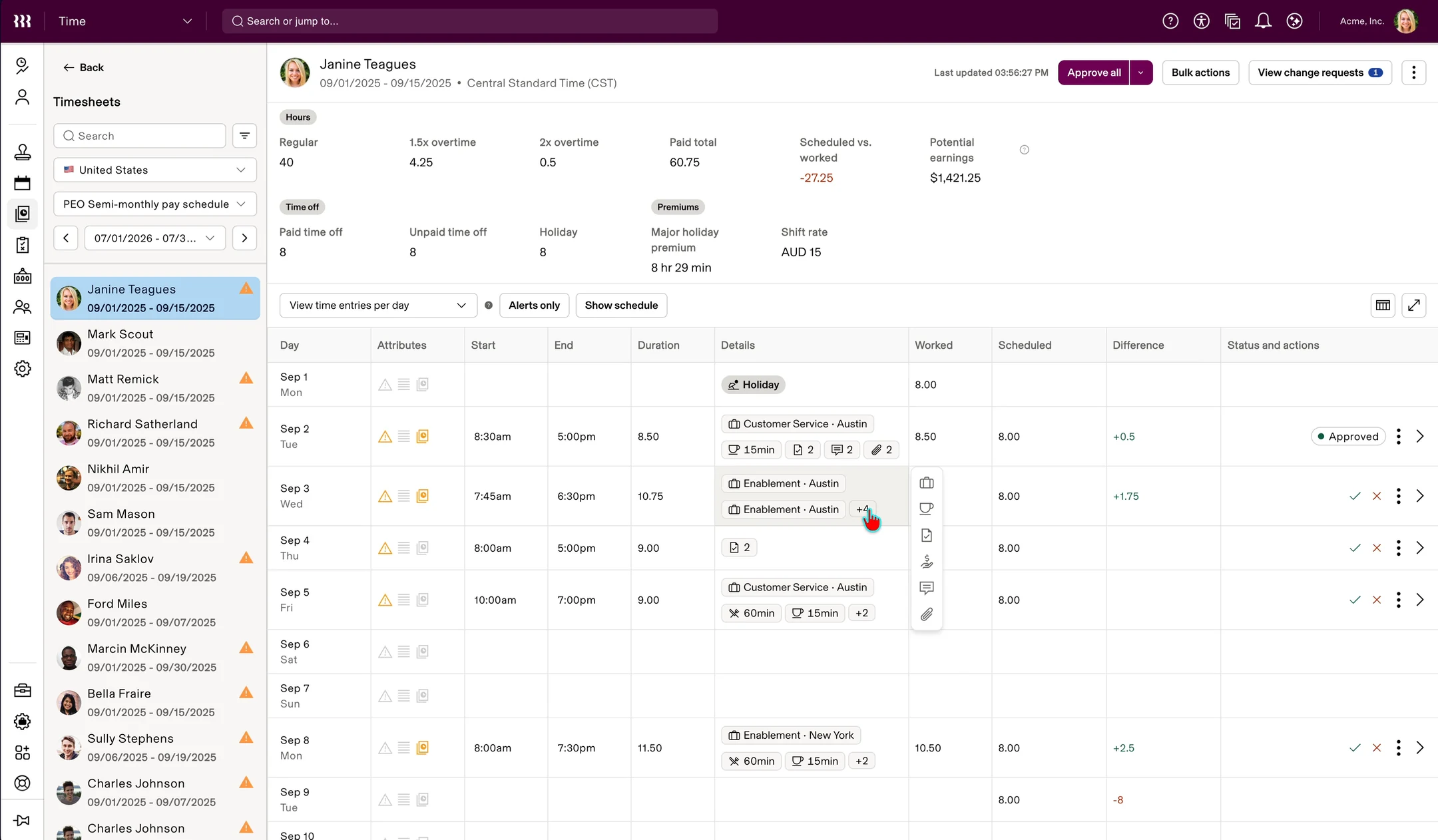The height and width of the screenshot is (840, 1438).
Task: Open the pay period date range dropdown
Action: coord(154,238)
